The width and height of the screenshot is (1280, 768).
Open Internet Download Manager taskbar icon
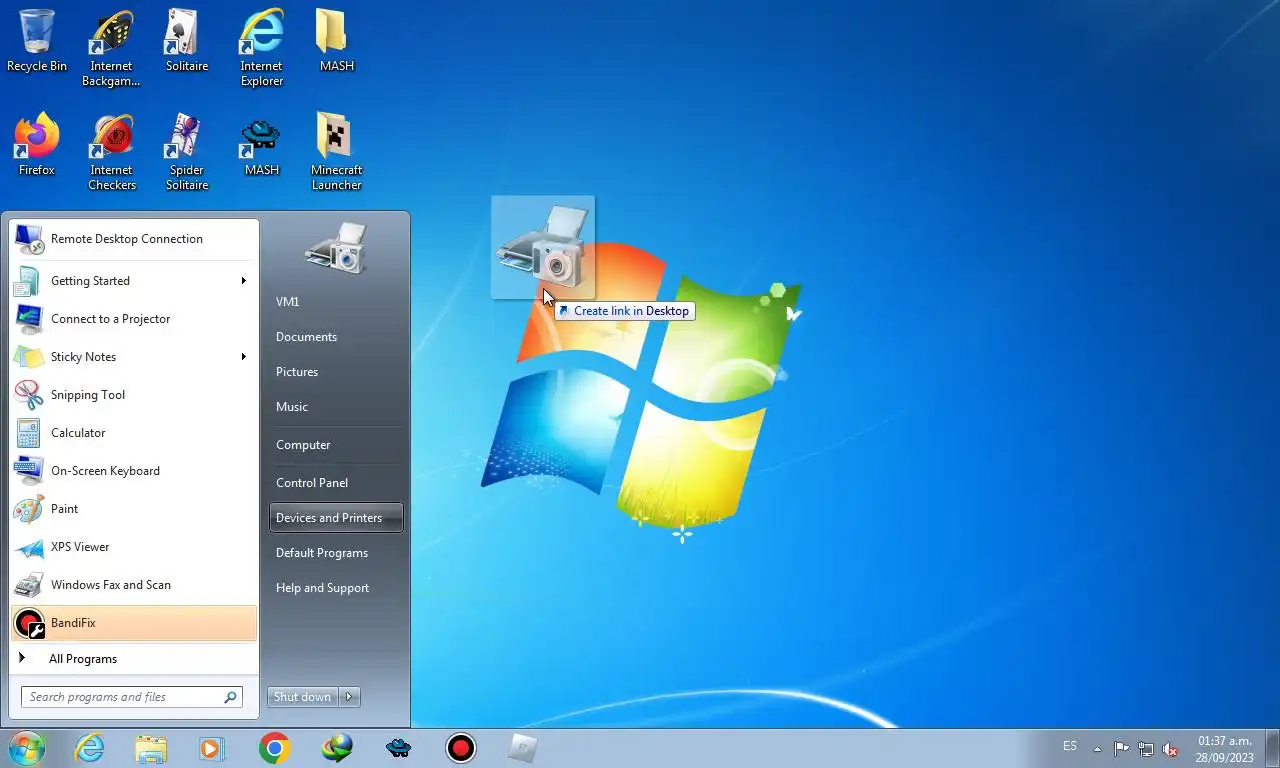click(336, 748)
